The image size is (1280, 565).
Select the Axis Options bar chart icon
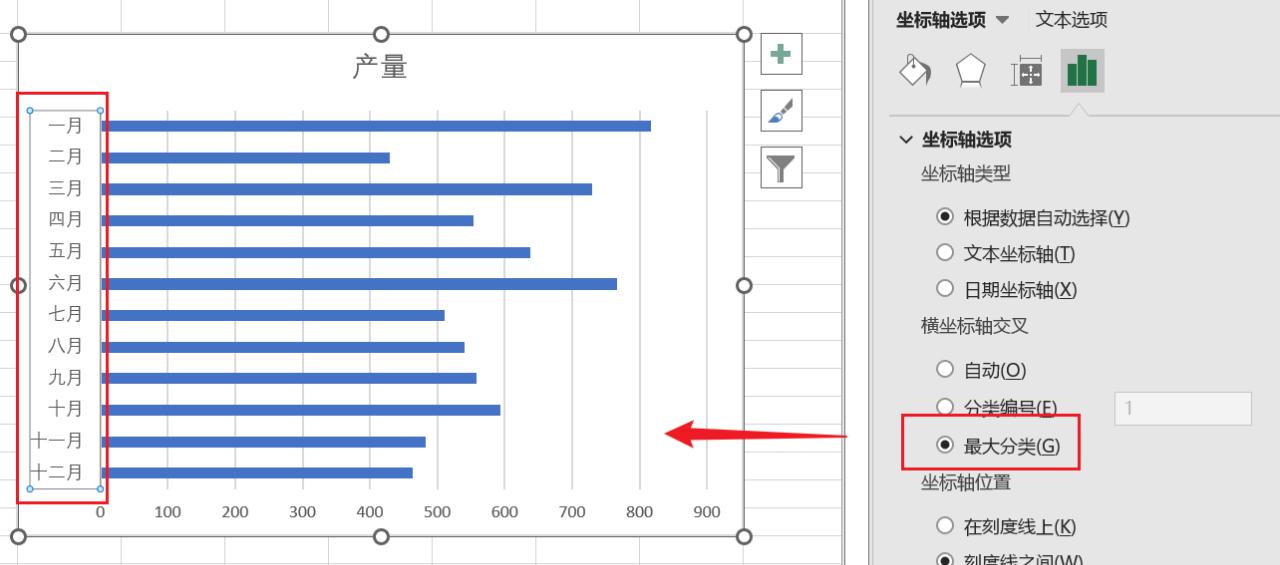[1082, 71]
